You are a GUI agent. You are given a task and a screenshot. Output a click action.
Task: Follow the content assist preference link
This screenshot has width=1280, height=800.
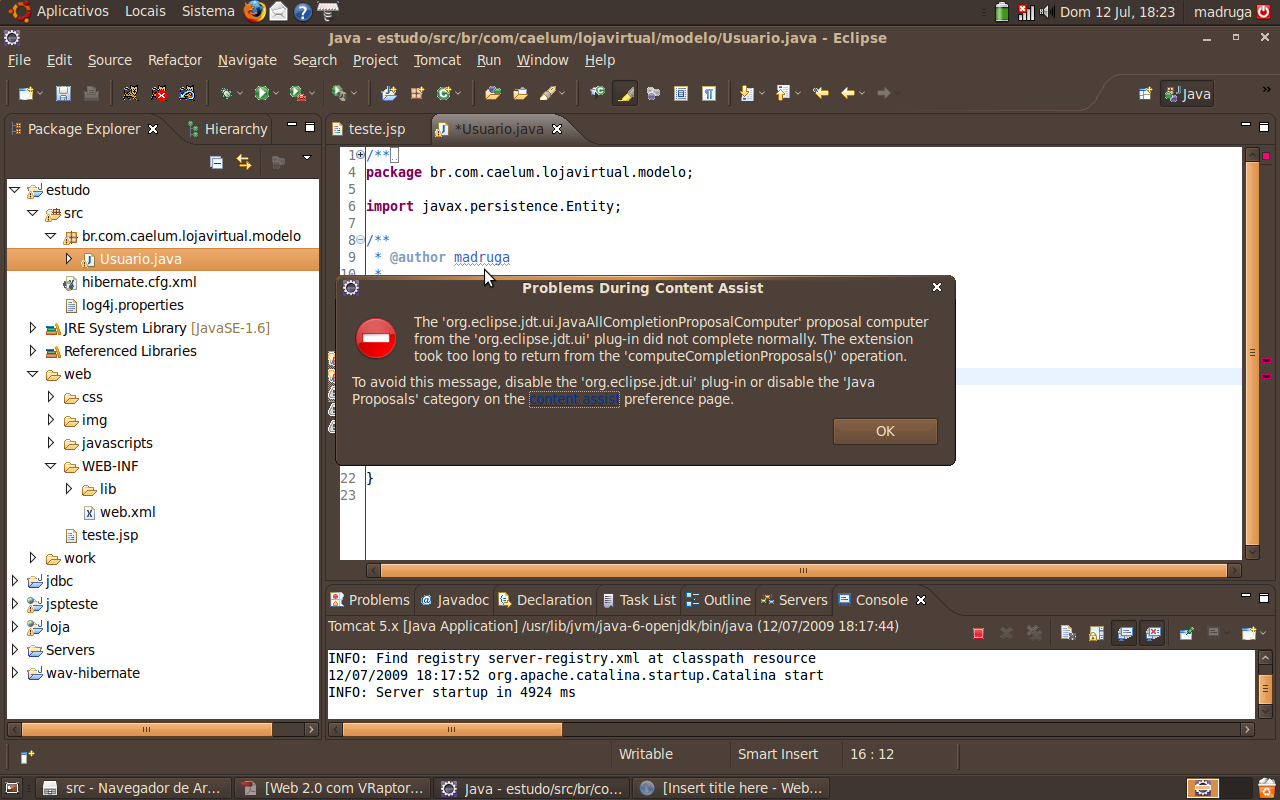574,399
